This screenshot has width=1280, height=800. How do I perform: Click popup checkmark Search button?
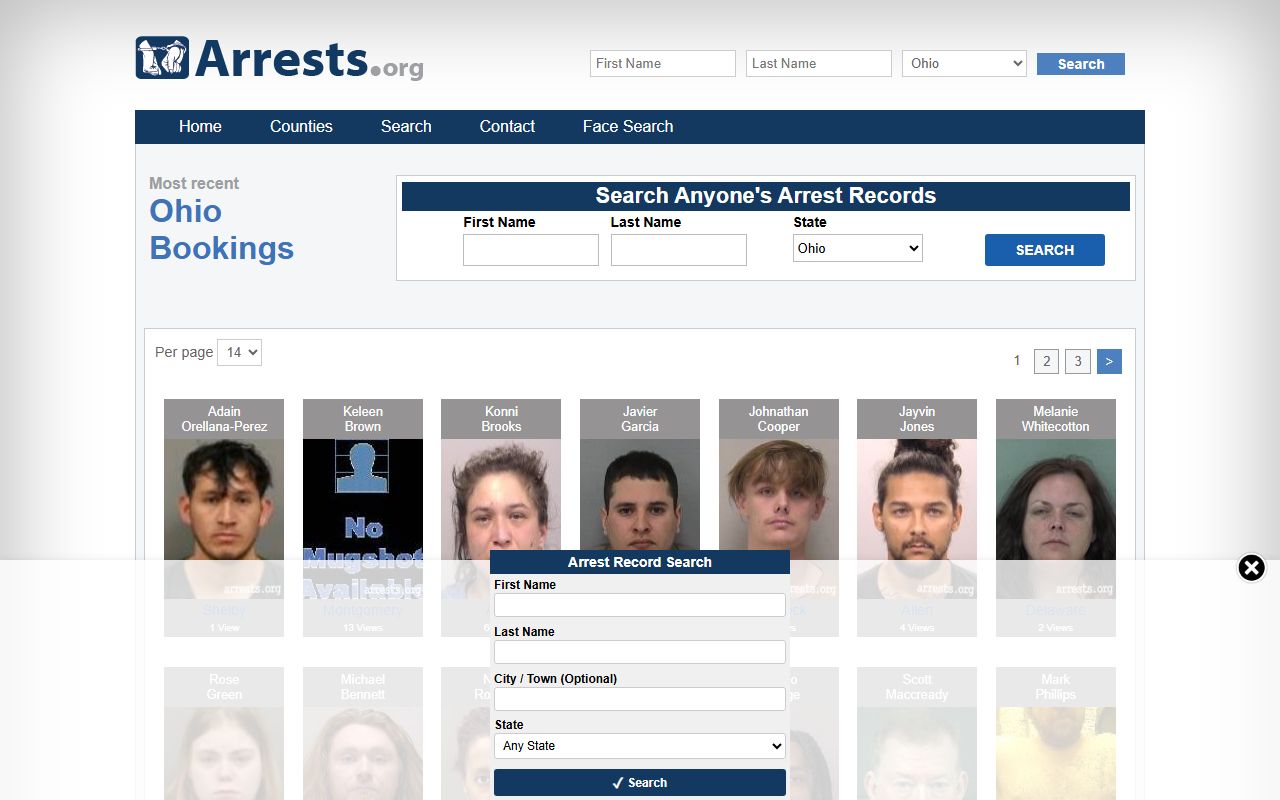tap(640, 783)
